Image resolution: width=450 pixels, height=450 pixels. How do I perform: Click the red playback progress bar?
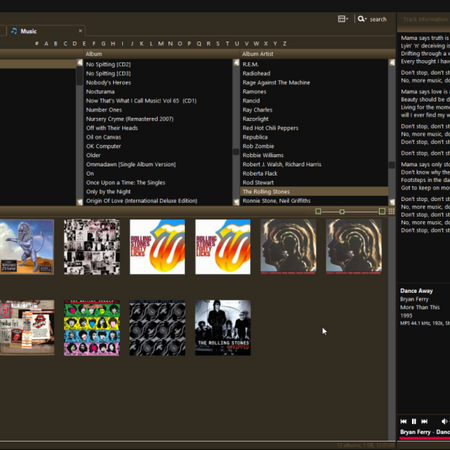[x=425, y=439]
